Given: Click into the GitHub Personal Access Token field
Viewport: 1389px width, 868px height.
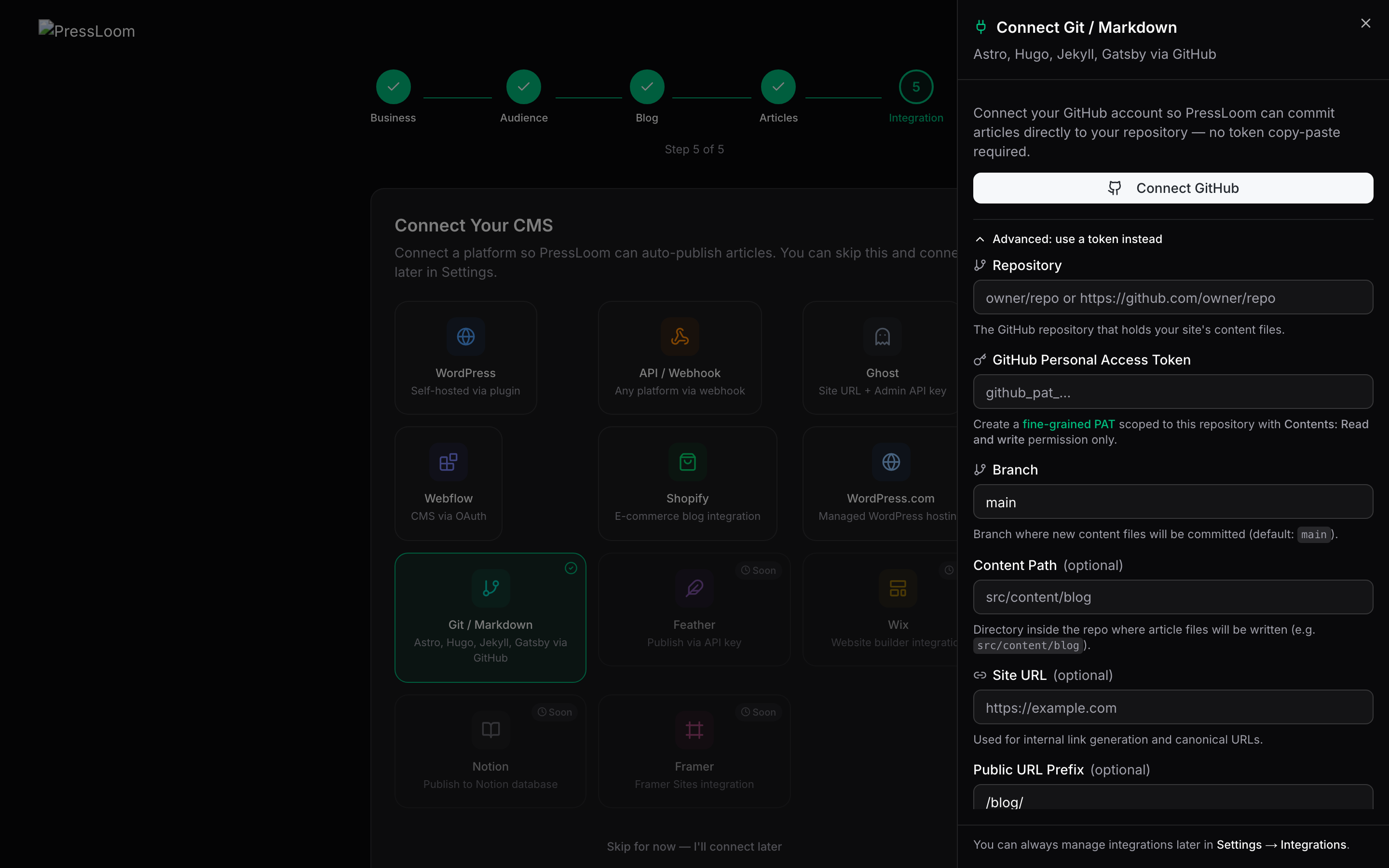Looking at the screenshot, I should [x=1172, y=392].
